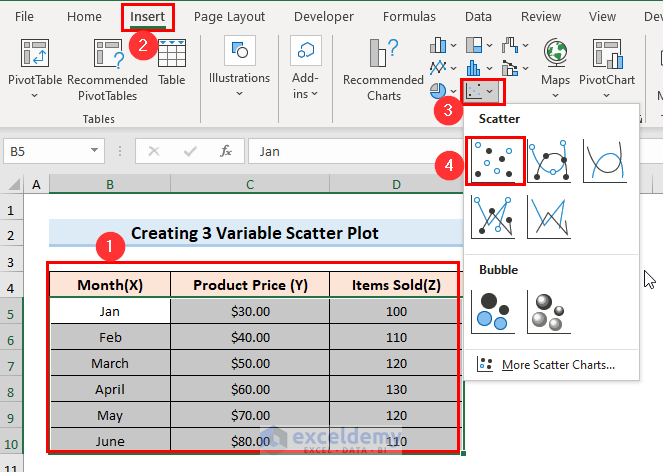Screen dimensions: 663x472
Task: Select the Insert ribbon tab
Action: 147,16
